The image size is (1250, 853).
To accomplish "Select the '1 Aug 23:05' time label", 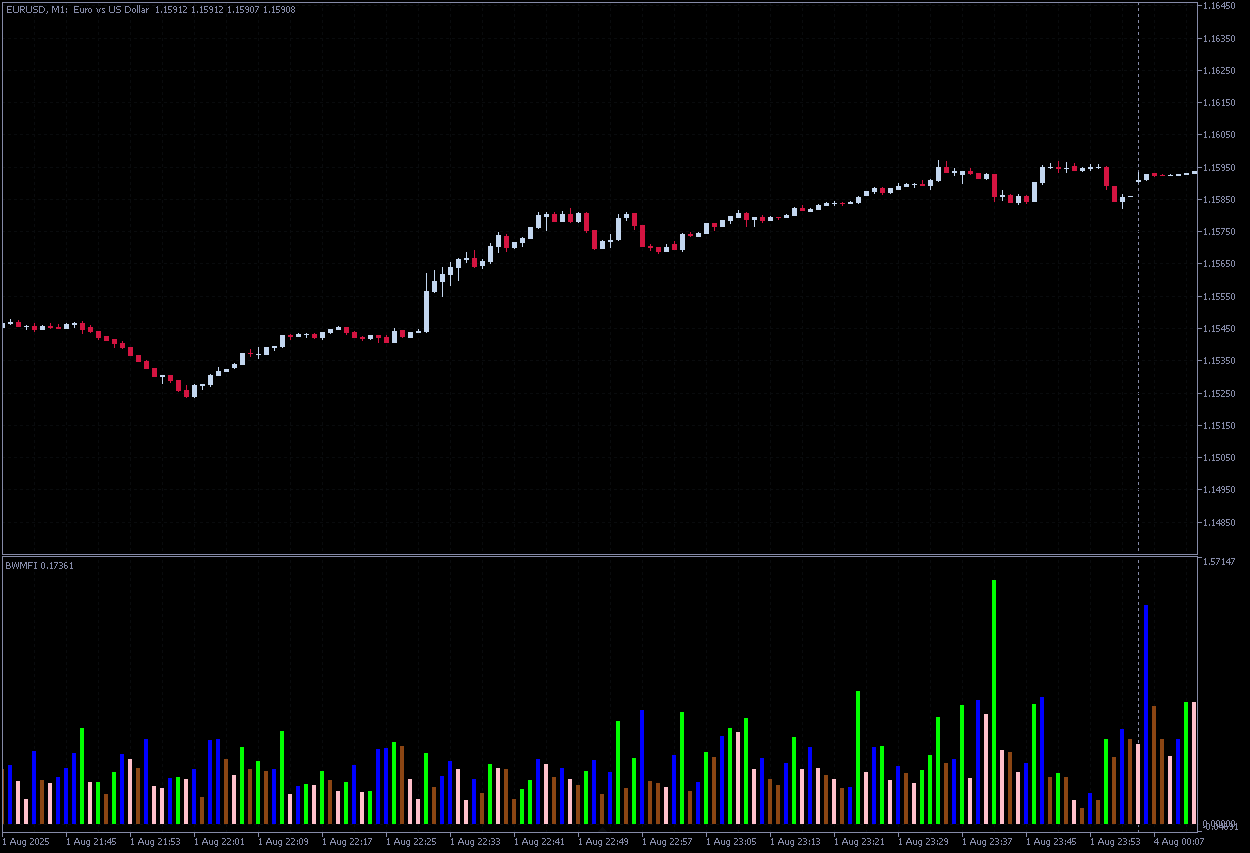I will (731, 842).
